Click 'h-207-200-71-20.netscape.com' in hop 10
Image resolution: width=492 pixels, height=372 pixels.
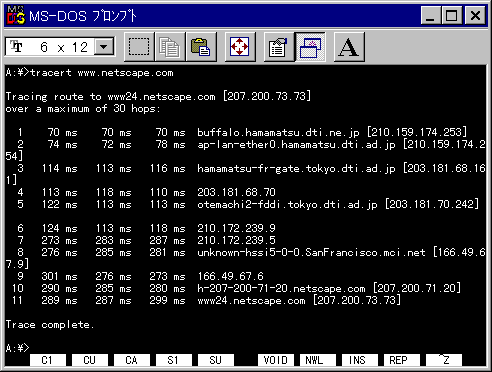[281, 288]
